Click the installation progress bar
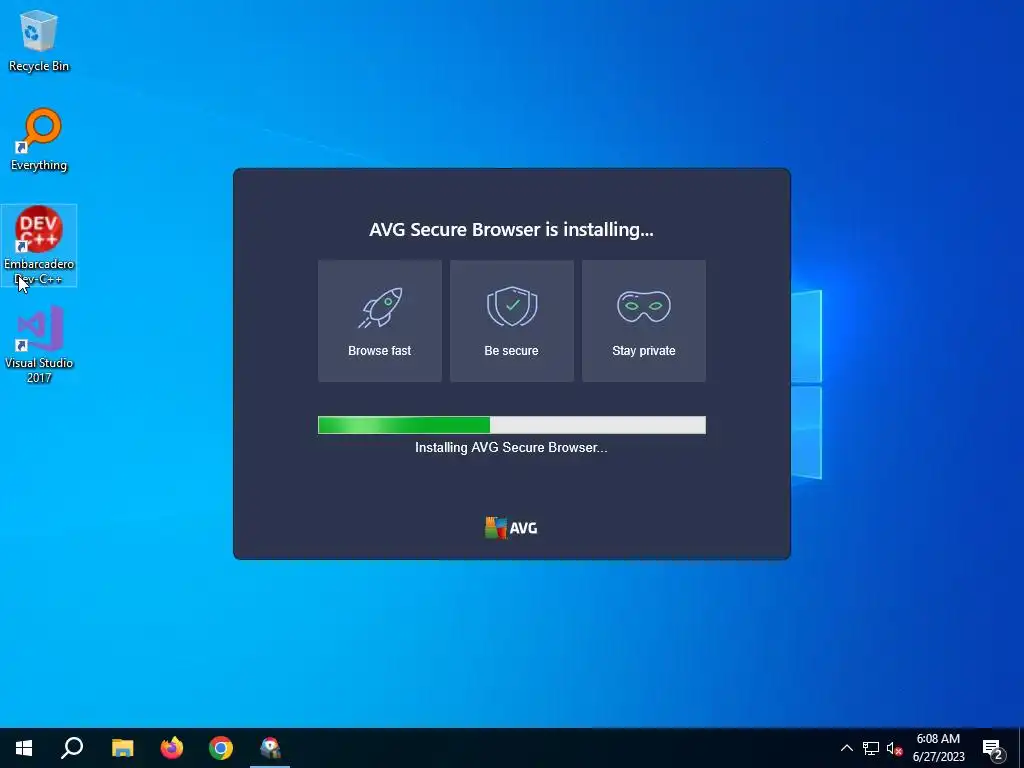Screen dimensions: 1024x768 point(511,425)
